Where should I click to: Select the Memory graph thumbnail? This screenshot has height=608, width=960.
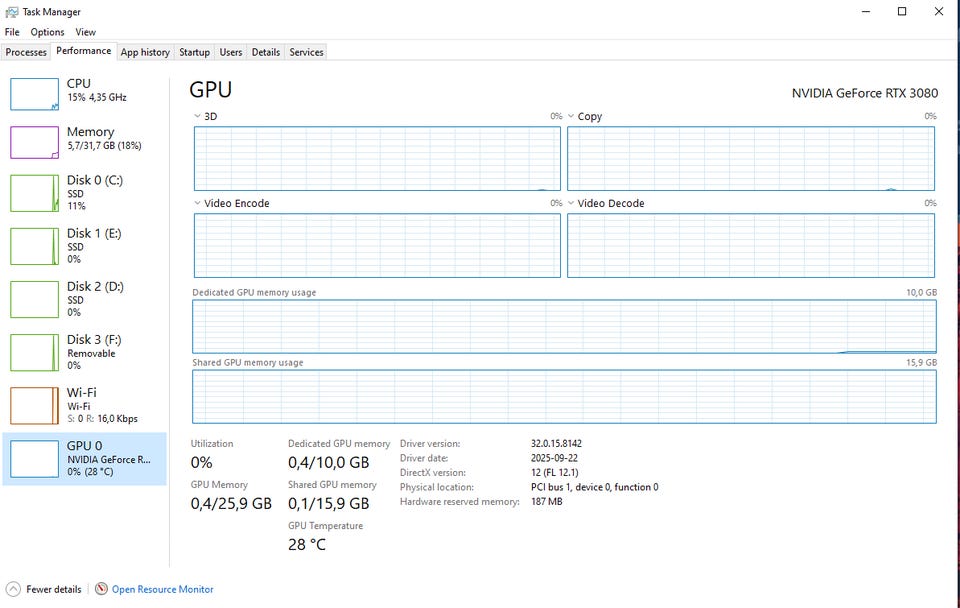[35, 142]
